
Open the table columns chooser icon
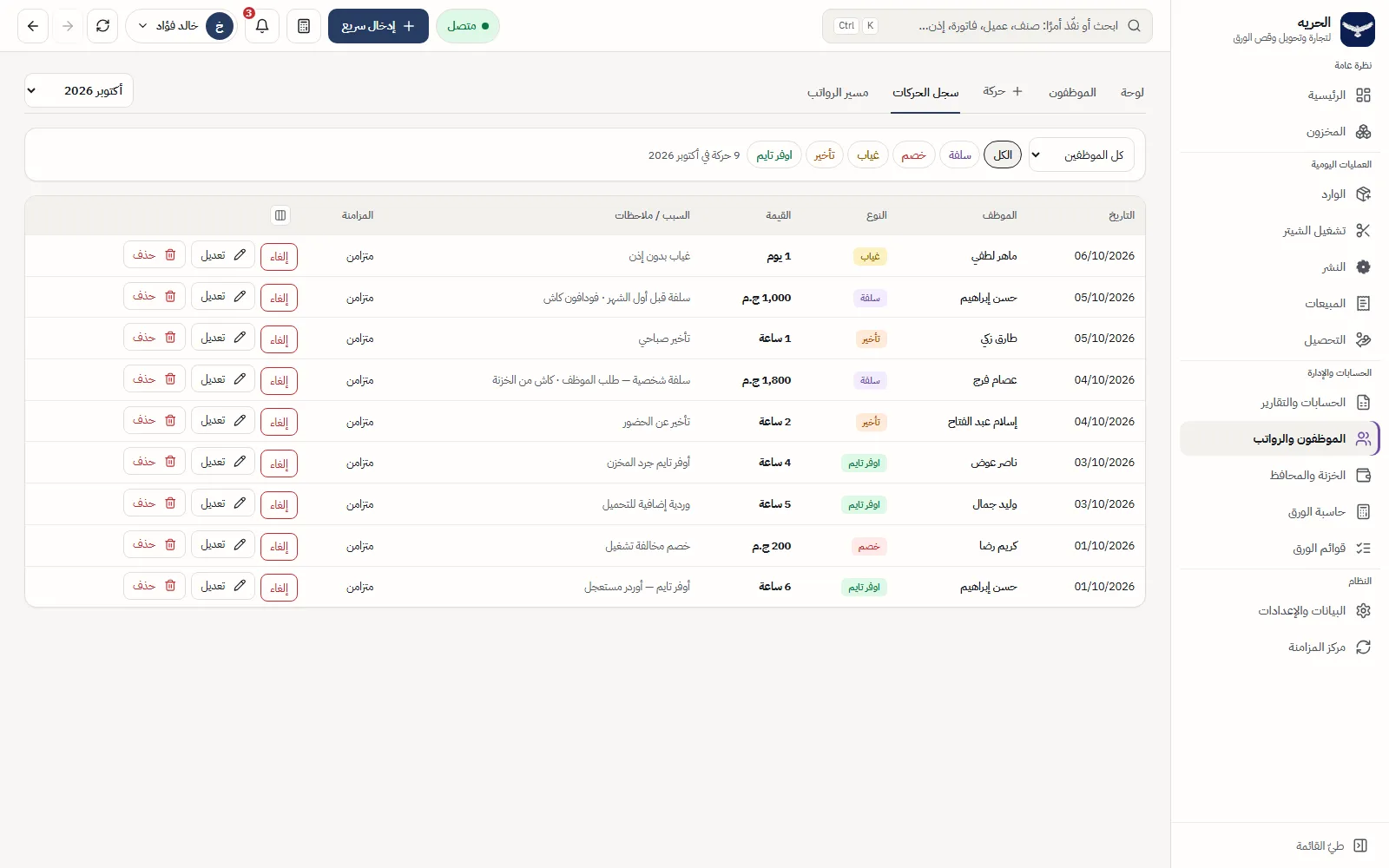click(x=280, y=215)
